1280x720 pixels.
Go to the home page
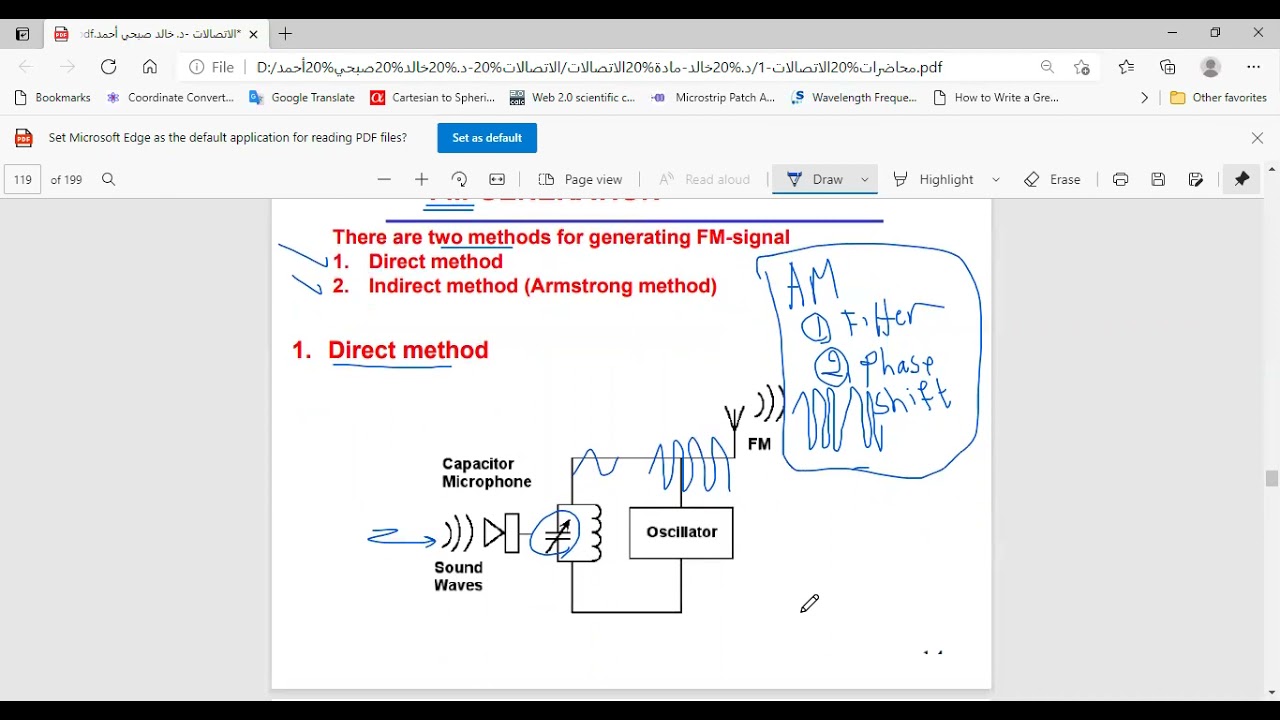tap(150, 67)
